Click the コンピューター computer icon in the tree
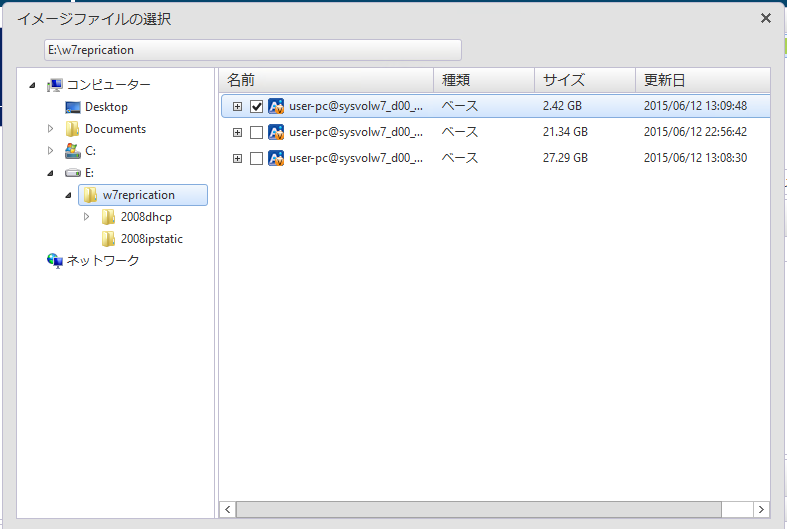The height and width of the screenshot is (529, 787). pyautogui.click(x=55, y=85)
